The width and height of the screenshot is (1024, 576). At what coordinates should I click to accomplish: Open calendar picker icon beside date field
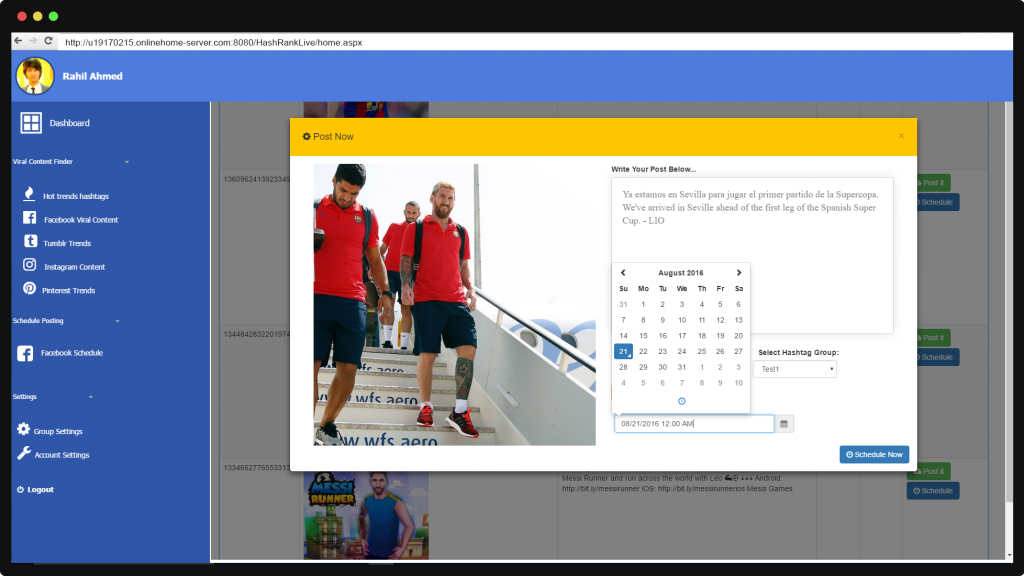point(785,424)
